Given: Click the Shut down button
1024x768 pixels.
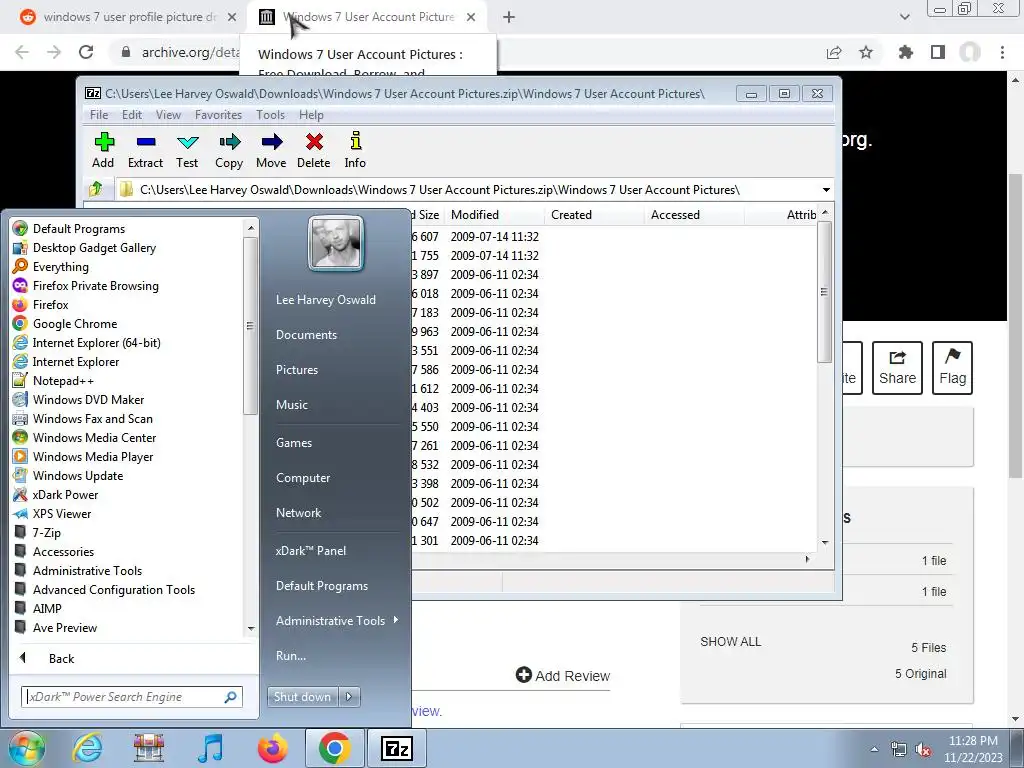Looking at the screenshot, I should click(303, 696).
